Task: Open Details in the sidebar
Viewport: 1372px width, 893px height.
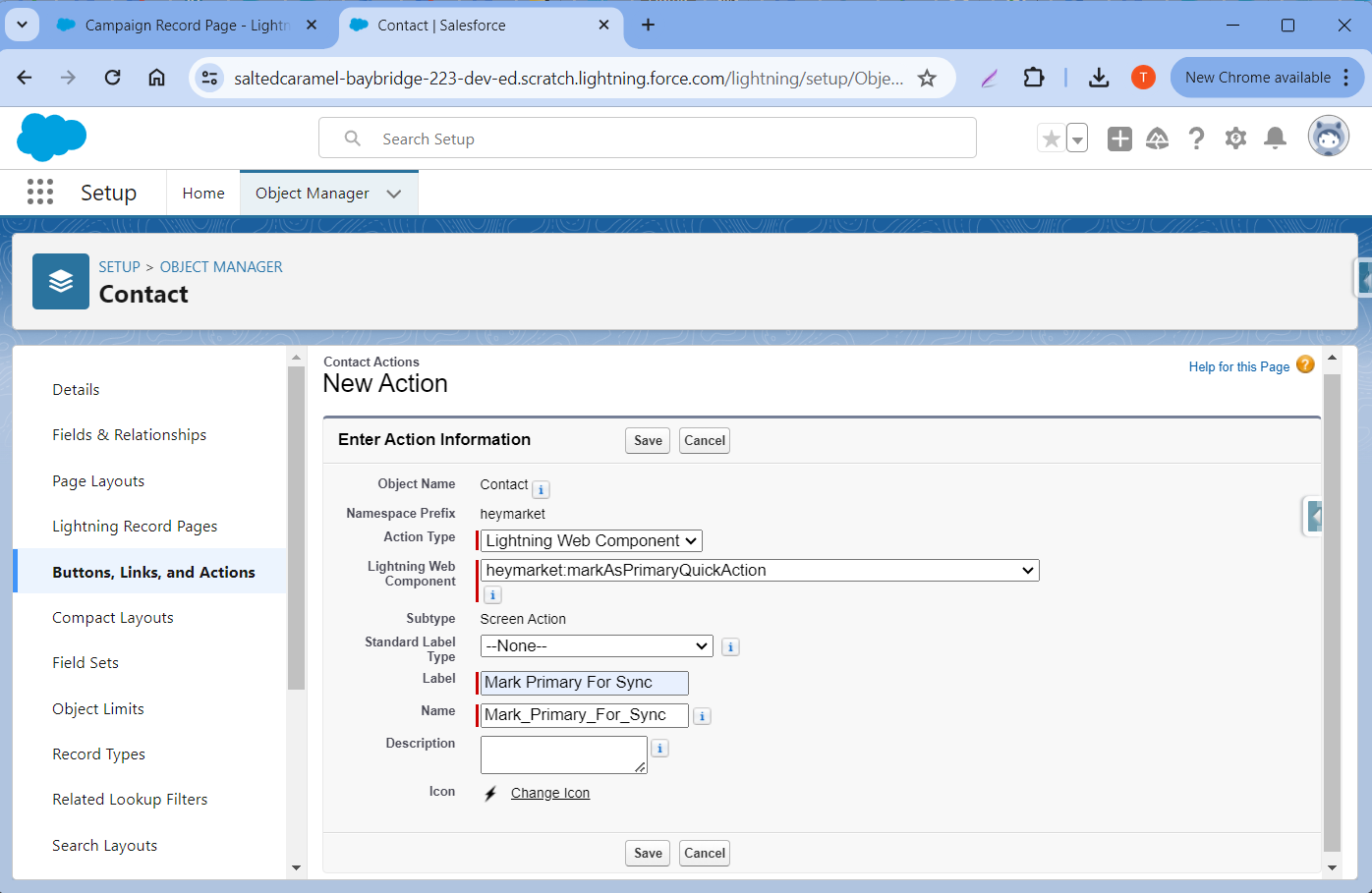Action: click(76, 390)
